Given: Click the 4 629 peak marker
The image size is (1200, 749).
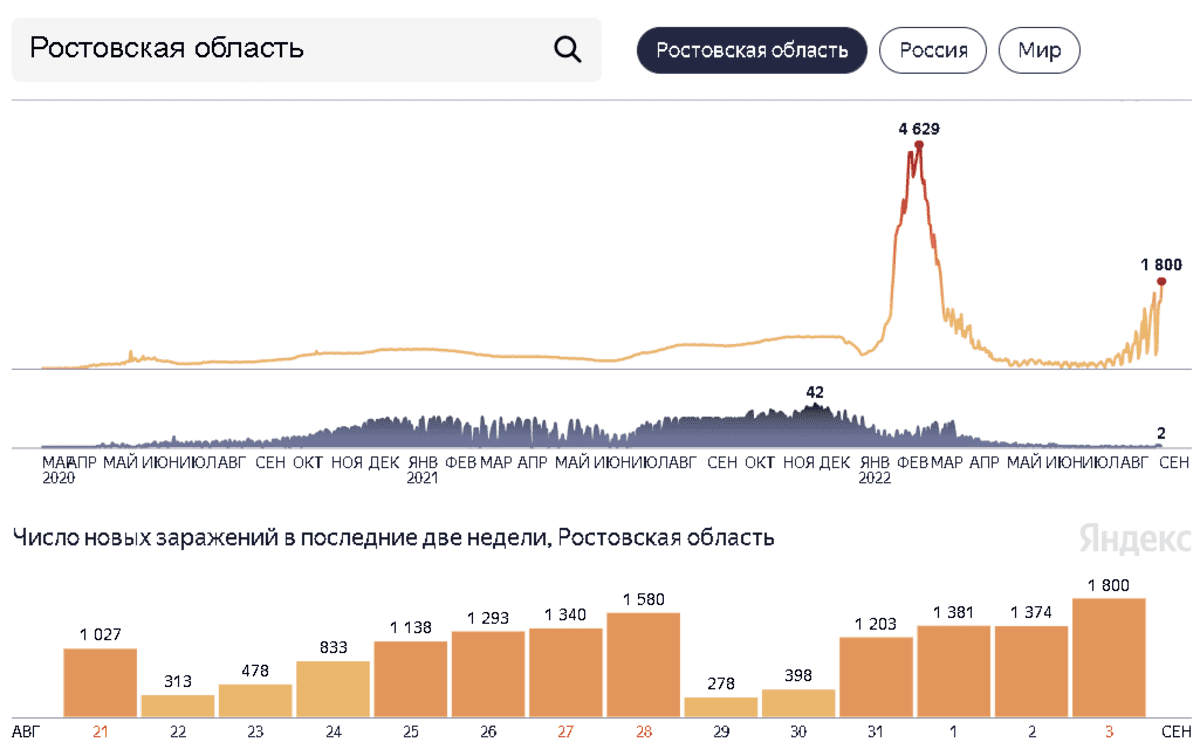Looking at the screenshot, I should [919, 145].
